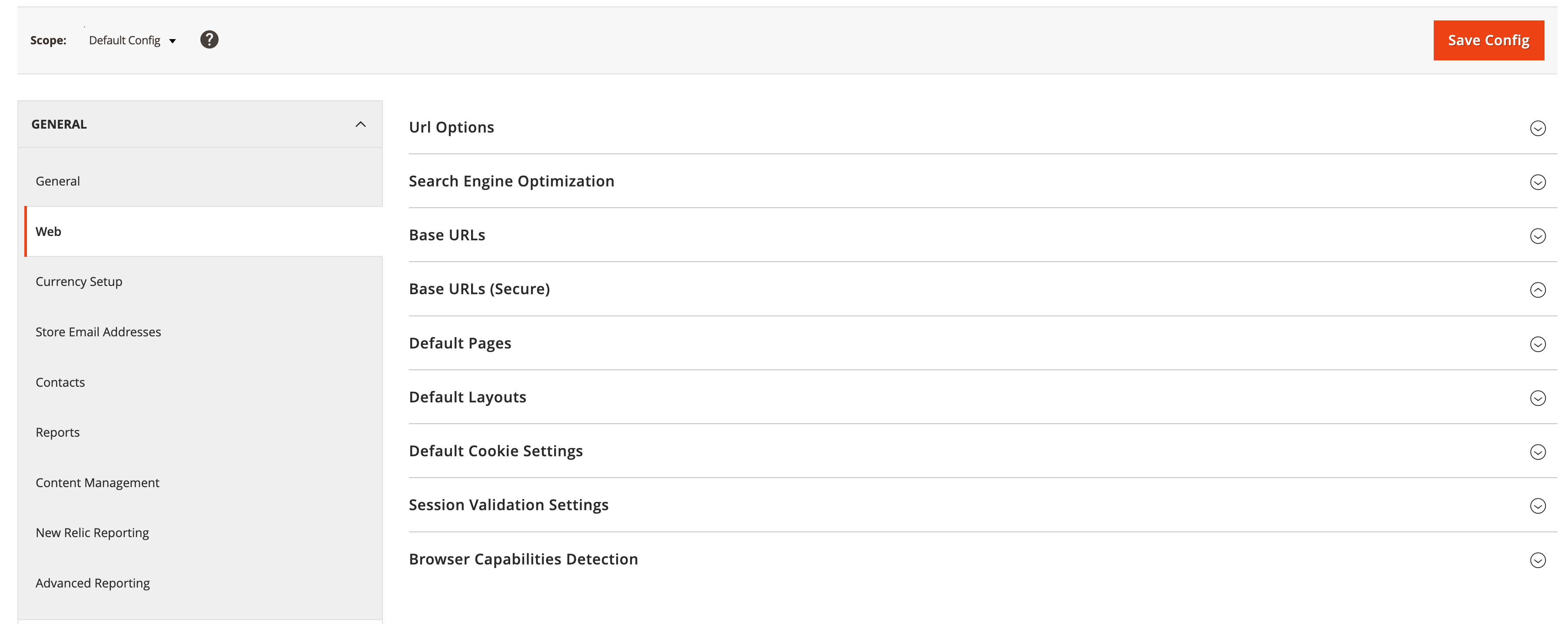Screen dimensions: 1568x624
Task: Expand Browser Capabilities Detection circle icon
Action: coord(1538,560)
